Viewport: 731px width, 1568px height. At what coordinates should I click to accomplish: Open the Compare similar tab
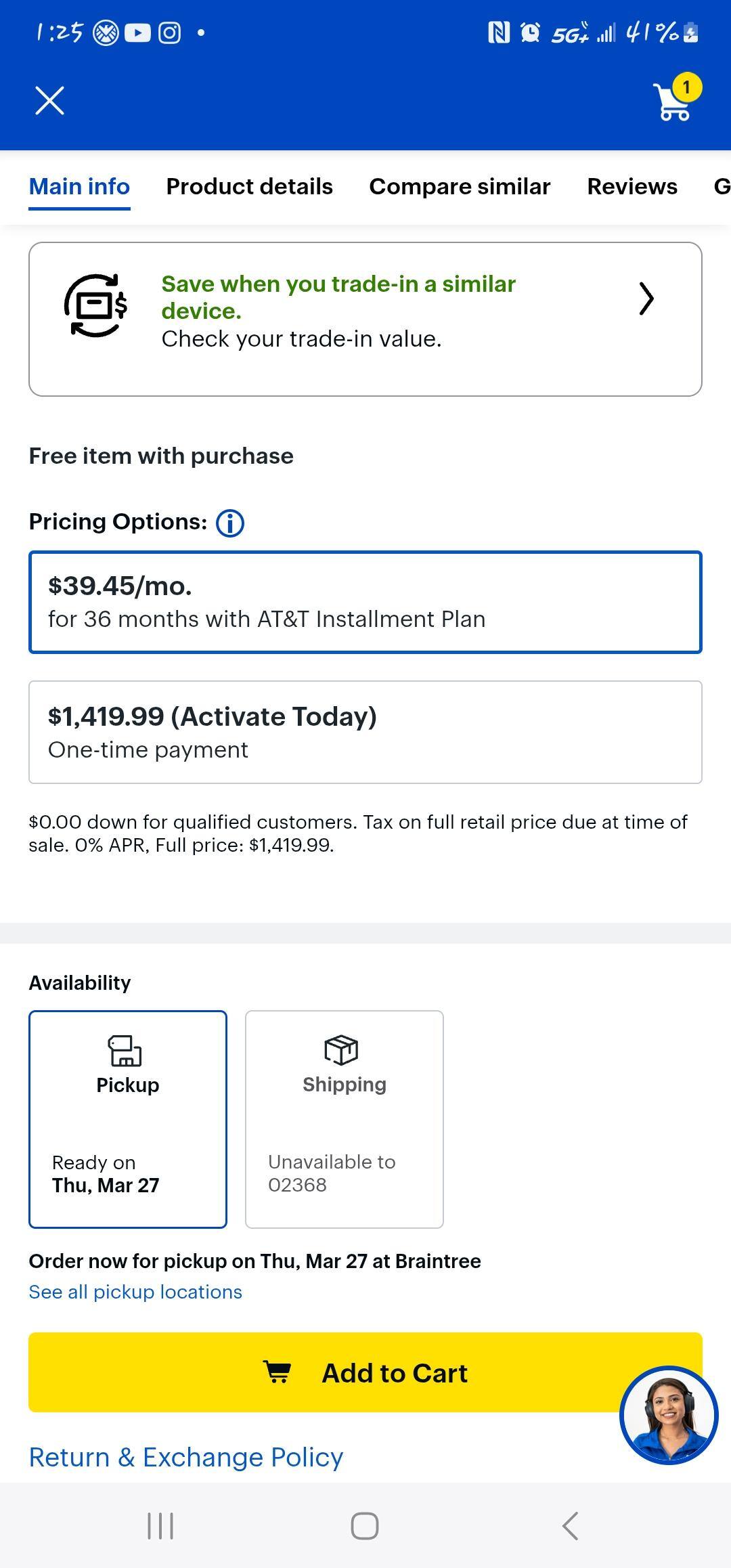coord(460,186)
